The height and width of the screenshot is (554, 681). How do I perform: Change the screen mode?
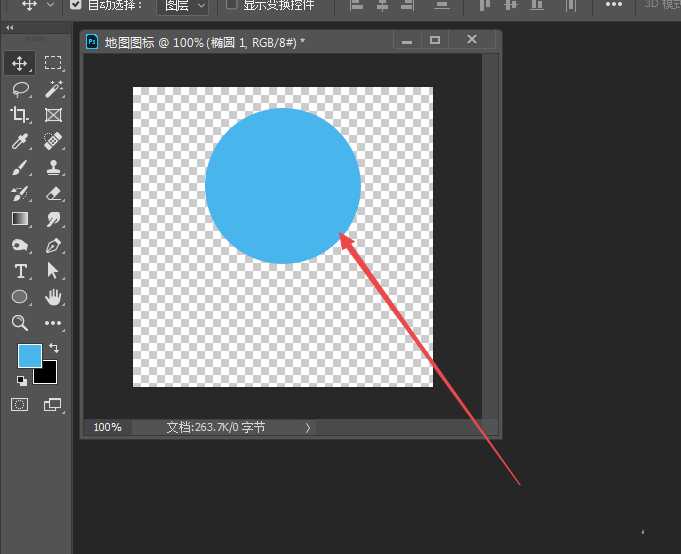(53, 405)
